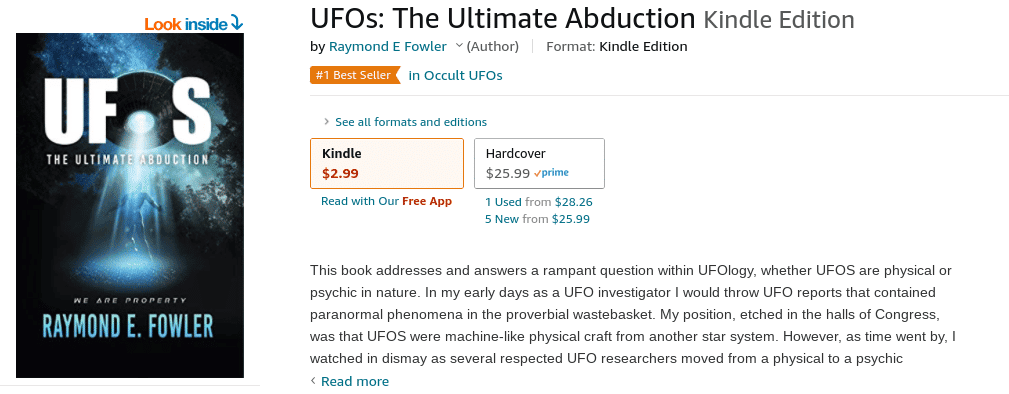Screen dimensions: 1009x394
Task: Expand See all formats and editions
Action: point(411,122)
